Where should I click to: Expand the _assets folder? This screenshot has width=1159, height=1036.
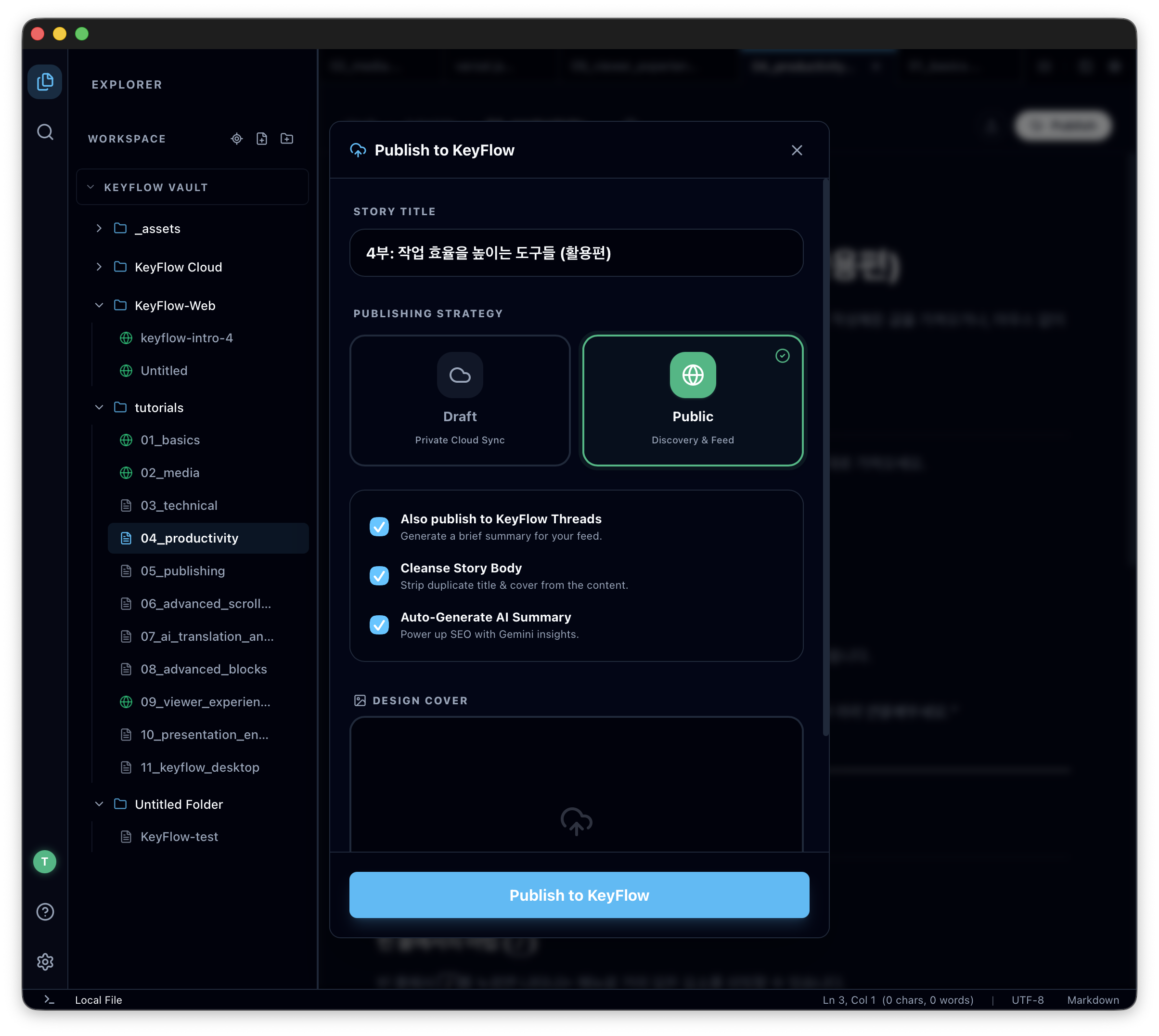(99, 228)
